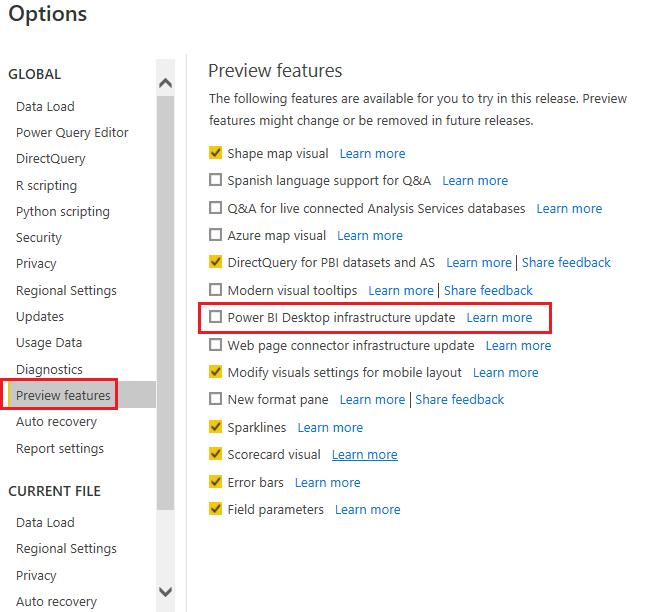Open Power Query Editor options
668x612 pixels.
pos(72,132)
